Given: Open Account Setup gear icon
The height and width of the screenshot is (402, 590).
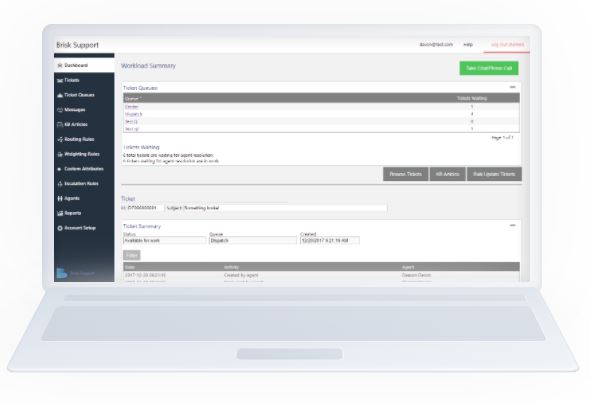Looking at the screenshot, I should coord(60,228).
